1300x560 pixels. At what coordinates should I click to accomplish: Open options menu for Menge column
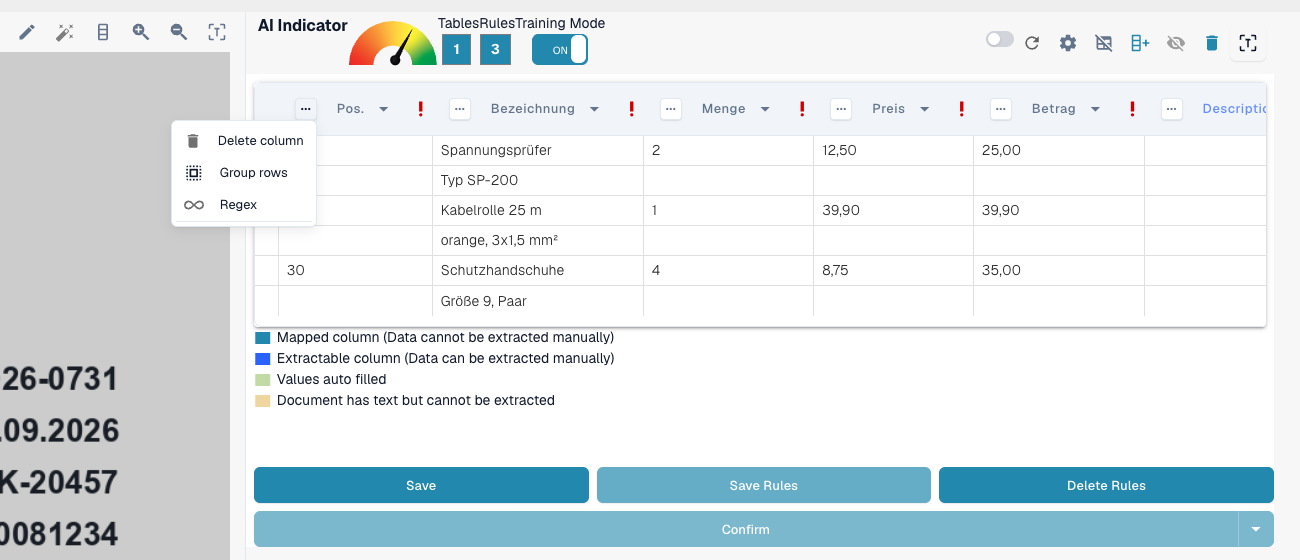(671, 109)
